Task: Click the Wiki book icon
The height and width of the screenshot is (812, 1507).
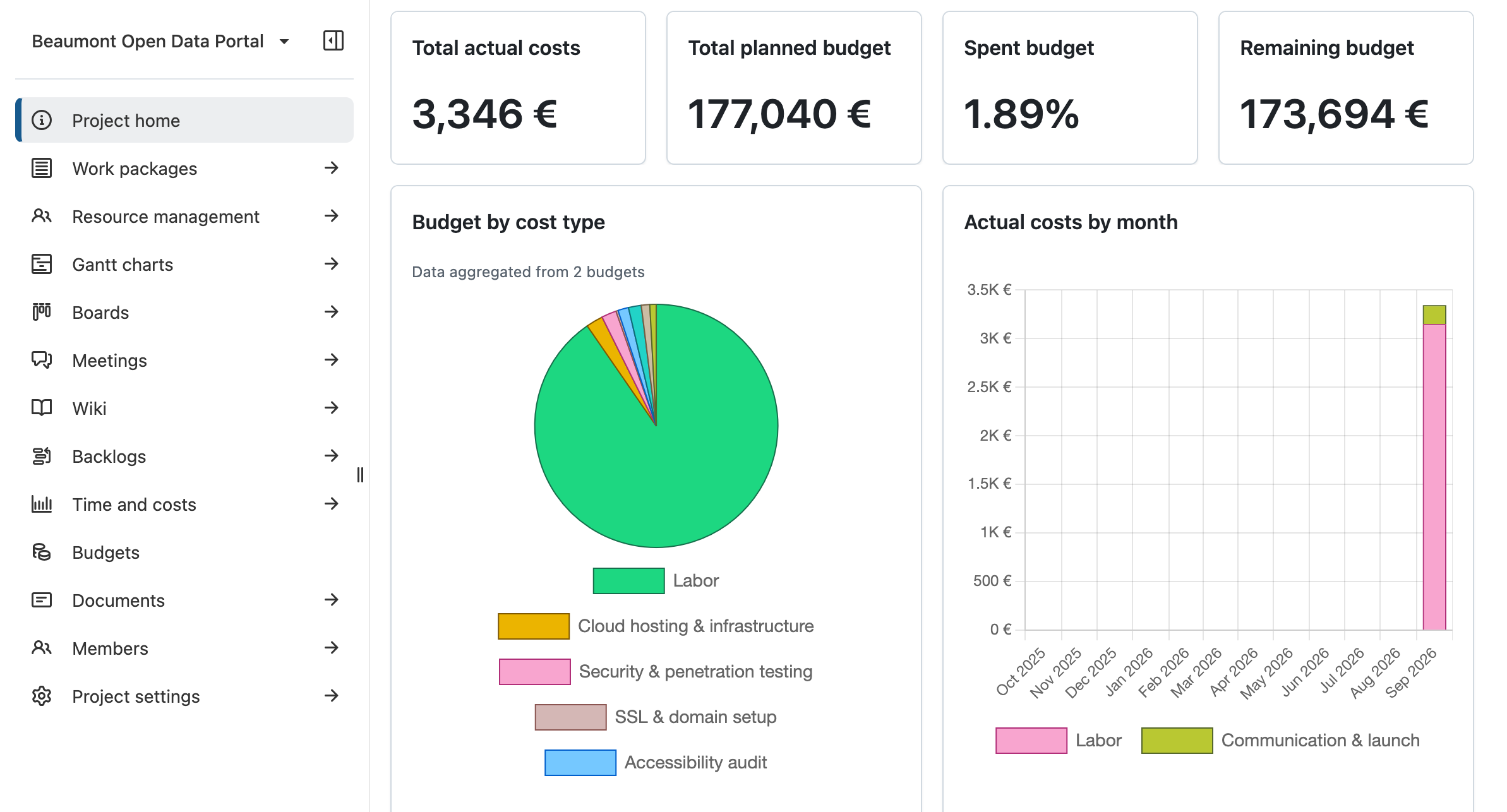Action: click(42, 408)
